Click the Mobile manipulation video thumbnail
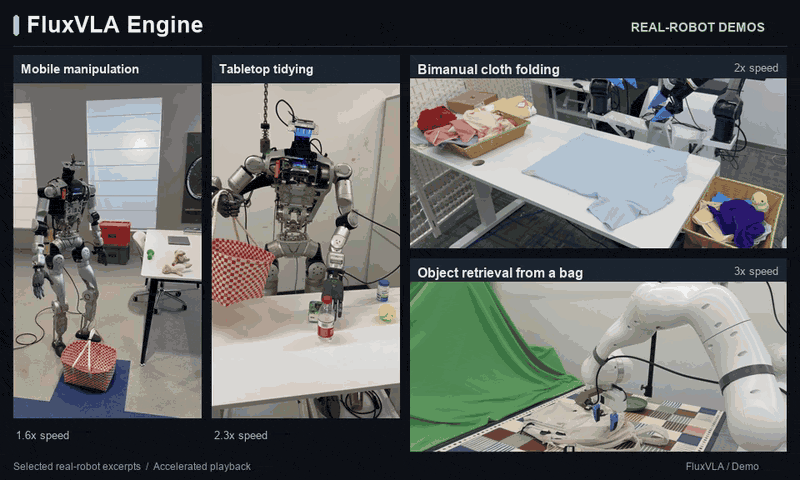 coord(107,250)
